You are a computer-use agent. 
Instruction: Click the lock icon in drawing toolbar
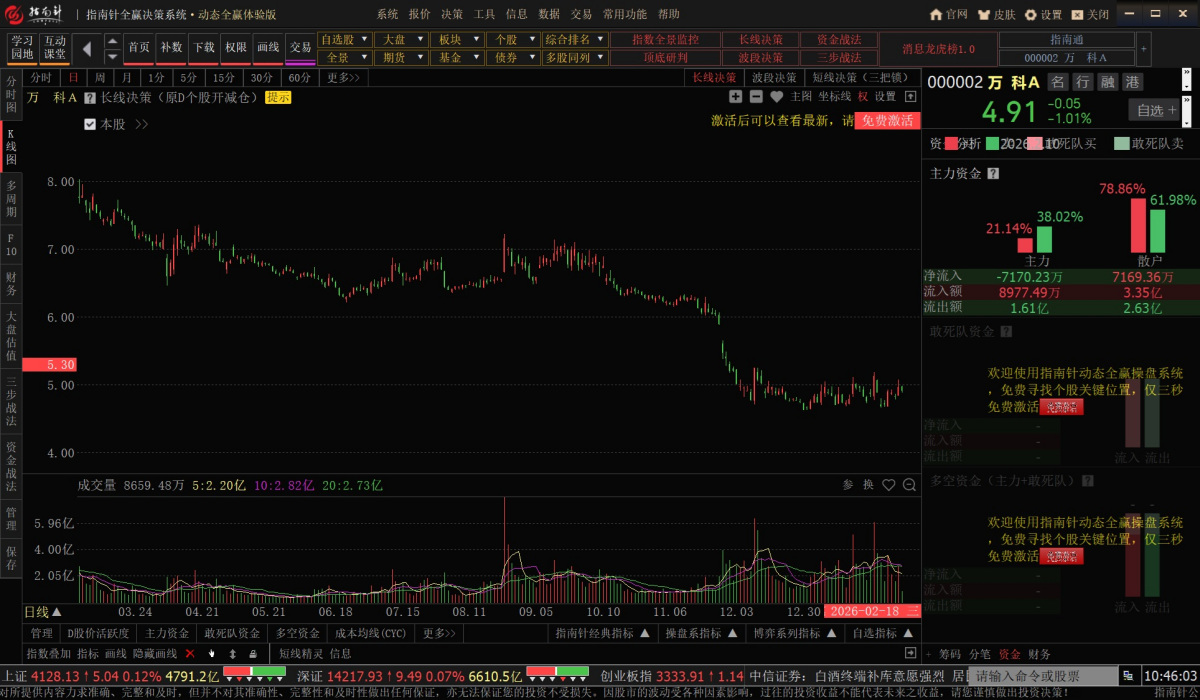tap(252, 653)
